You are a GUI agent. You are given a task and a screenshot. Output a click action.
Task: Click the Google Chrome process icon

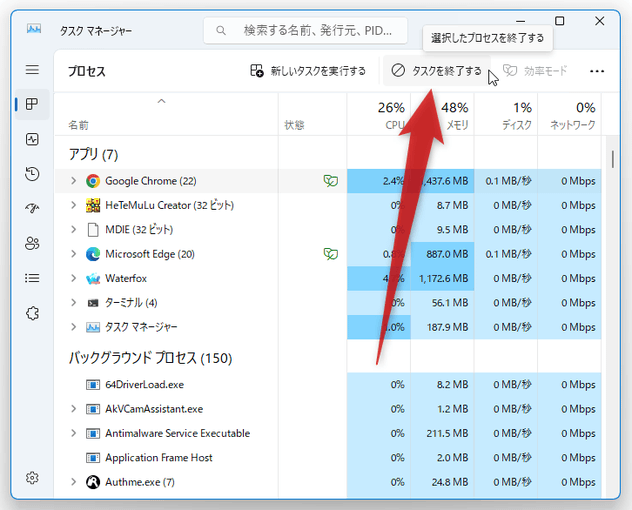point(93,181)
